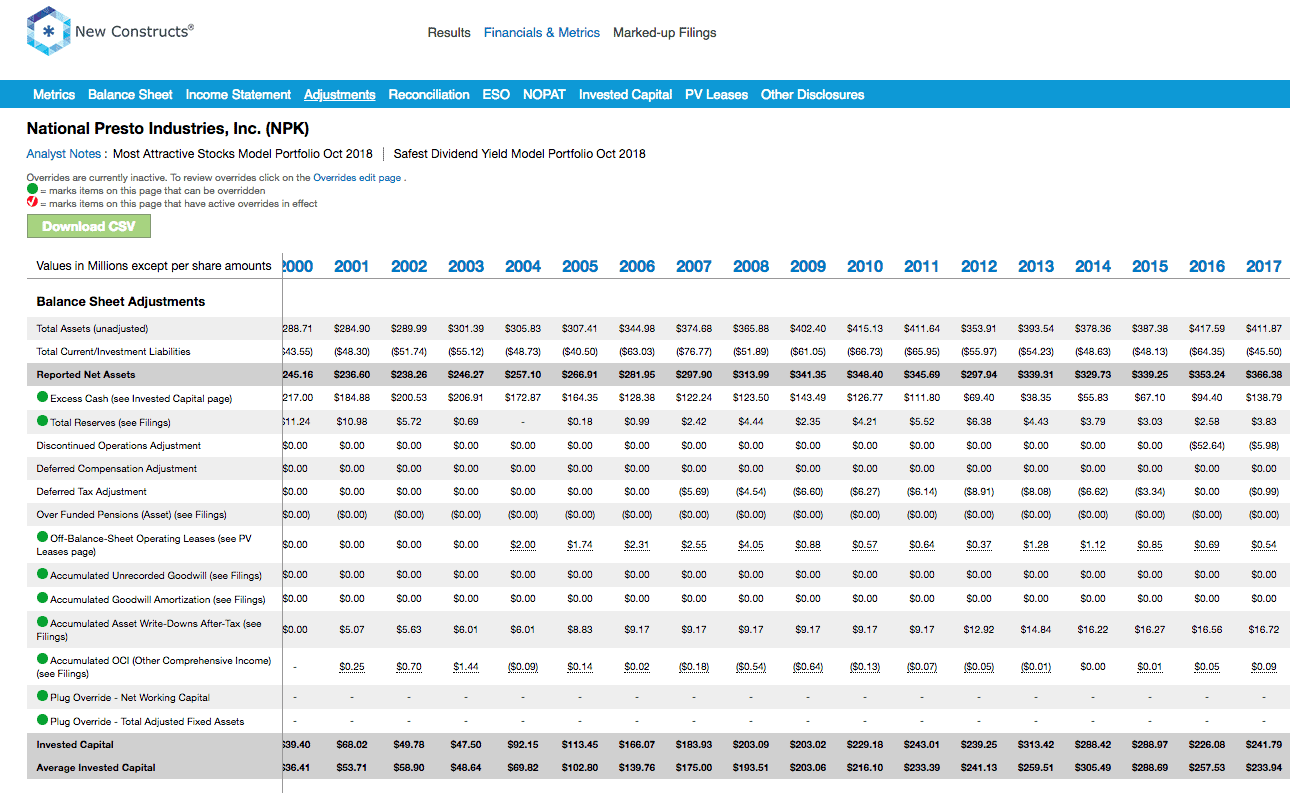Click green dot beside Off-Balance-Sheet Operating Leases
The width and height of the screenshot is (1290, 793).
42,537
